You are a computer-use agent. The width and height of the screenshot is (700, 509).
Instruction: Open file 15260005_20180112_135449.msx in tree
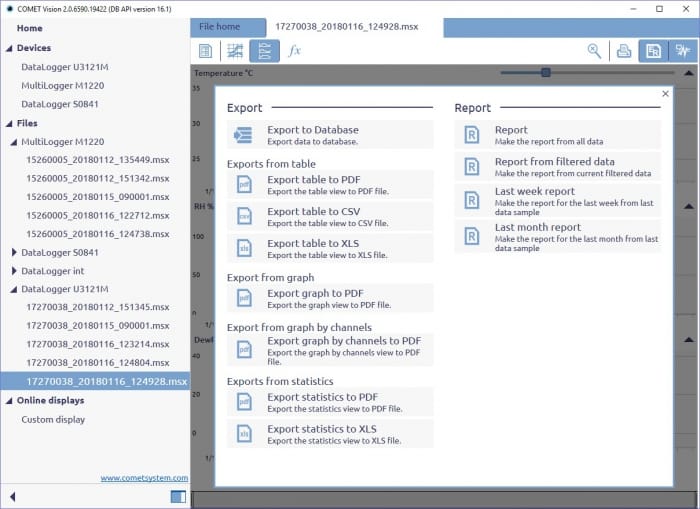97,160
